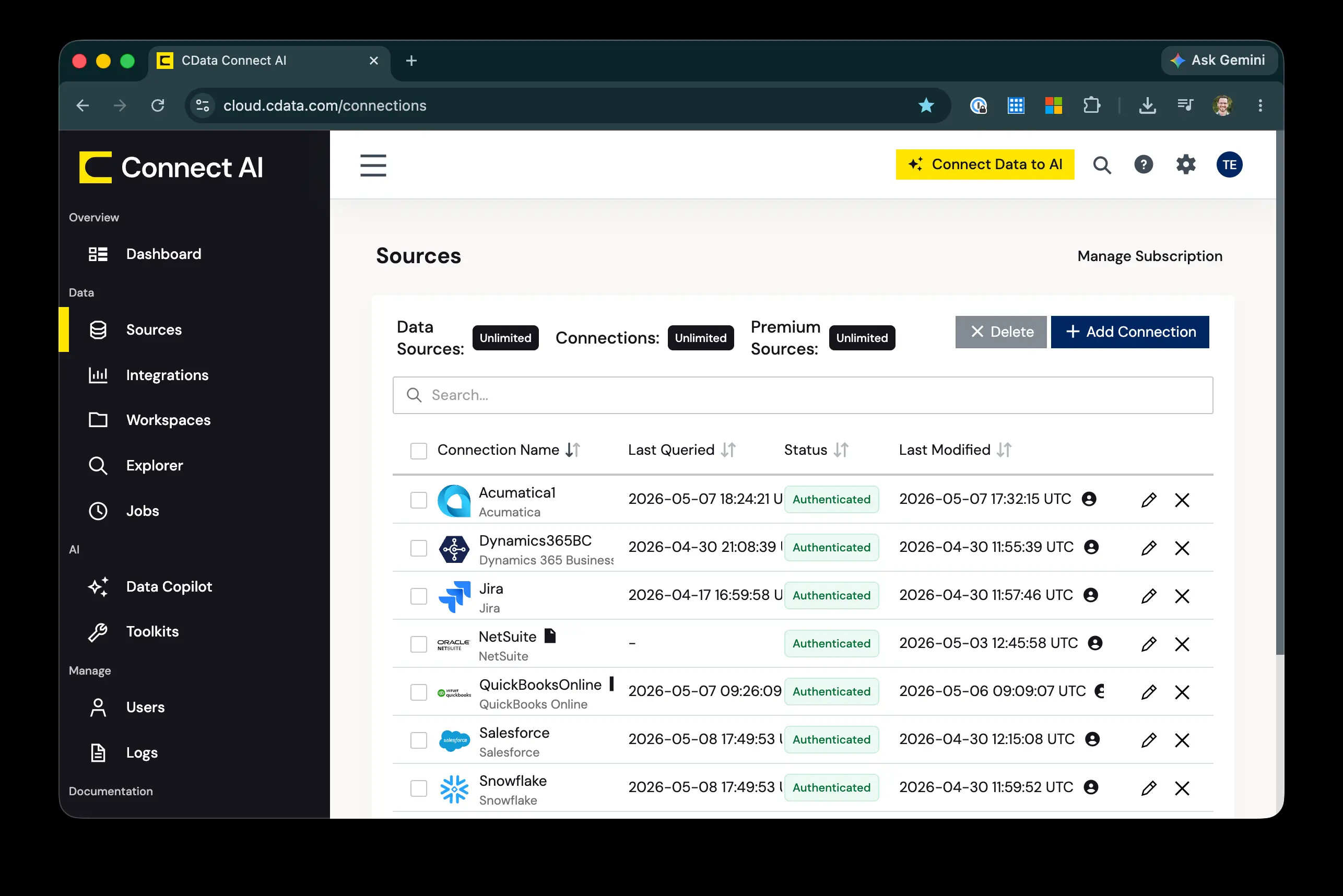Click the Delete button
This screenshot has height=896, width=1343.
pyautogui.click(x=1000, y=332)
